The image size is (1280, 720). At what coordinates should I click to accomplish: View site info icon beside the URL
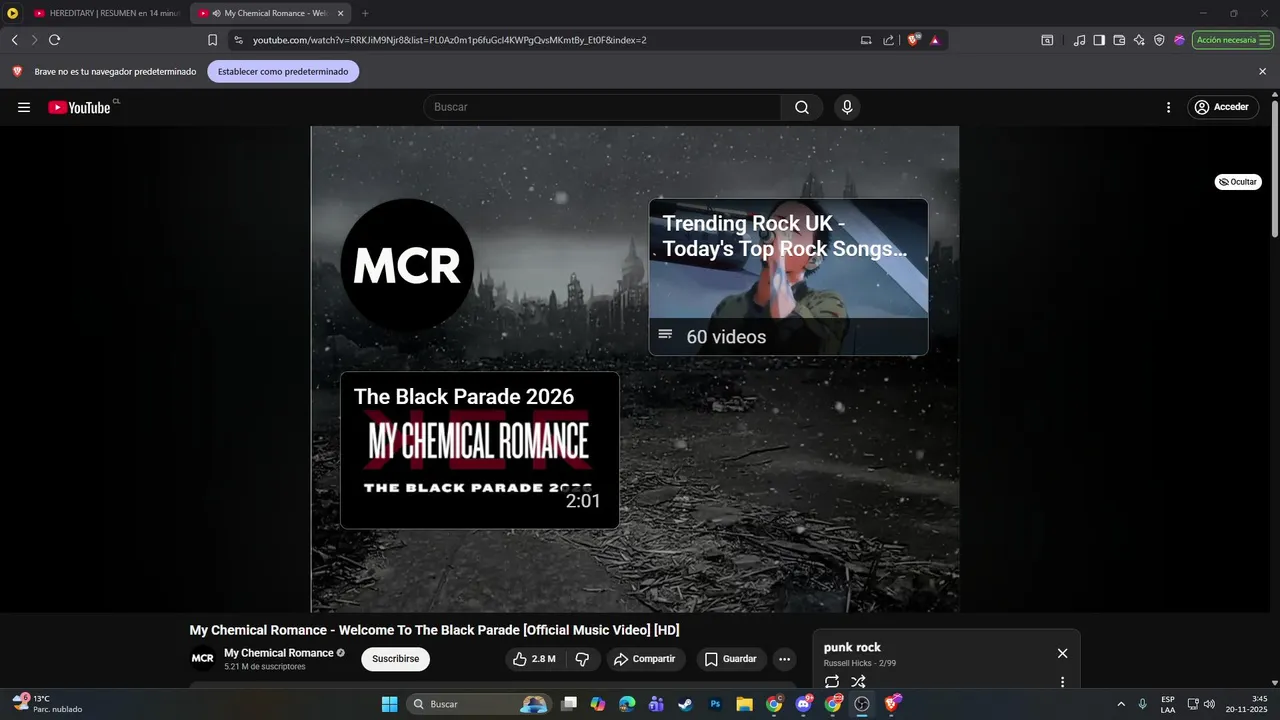pyautogui.click(x=238, y=40)
